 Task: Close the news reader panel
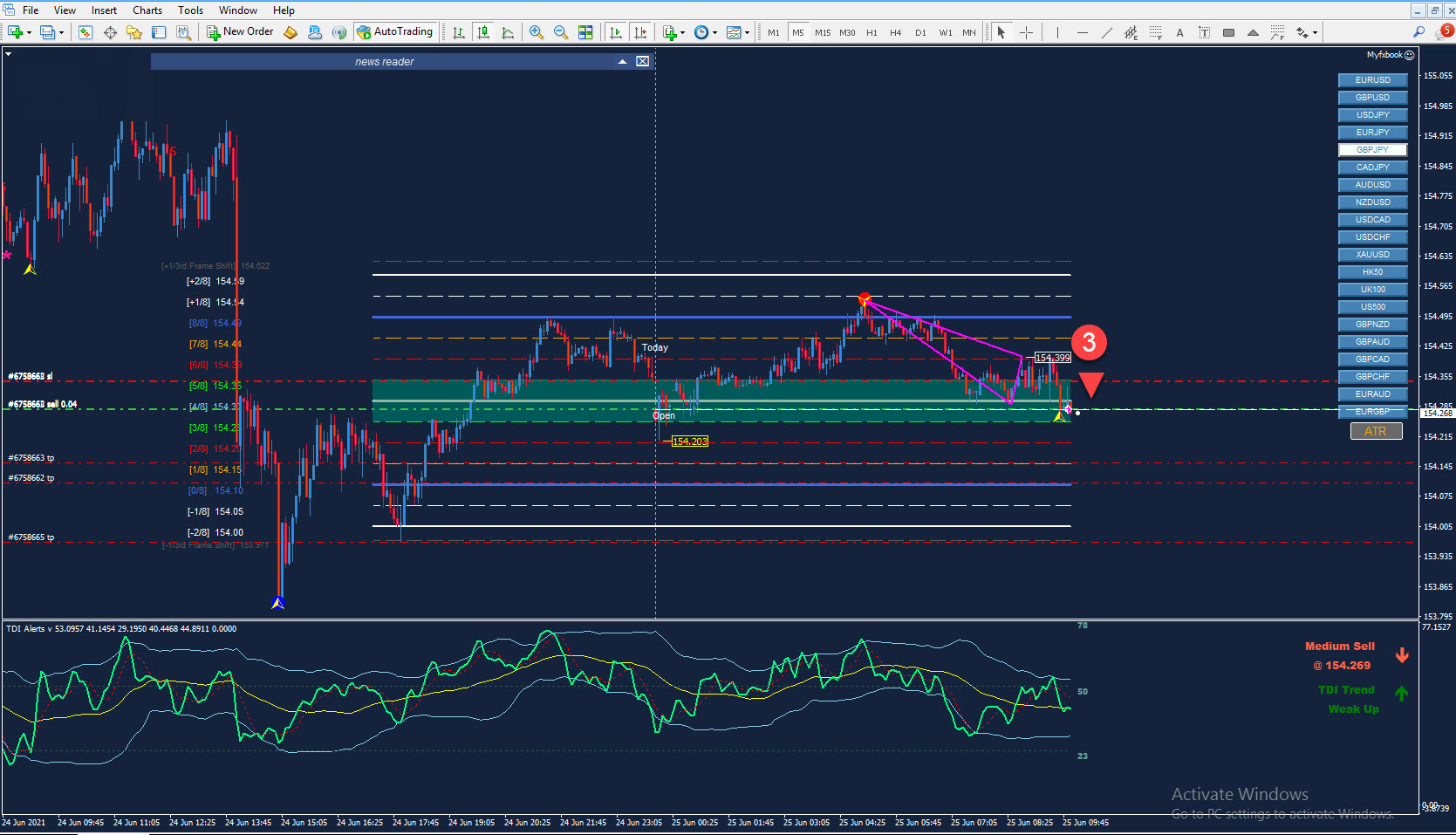point(643,62)
